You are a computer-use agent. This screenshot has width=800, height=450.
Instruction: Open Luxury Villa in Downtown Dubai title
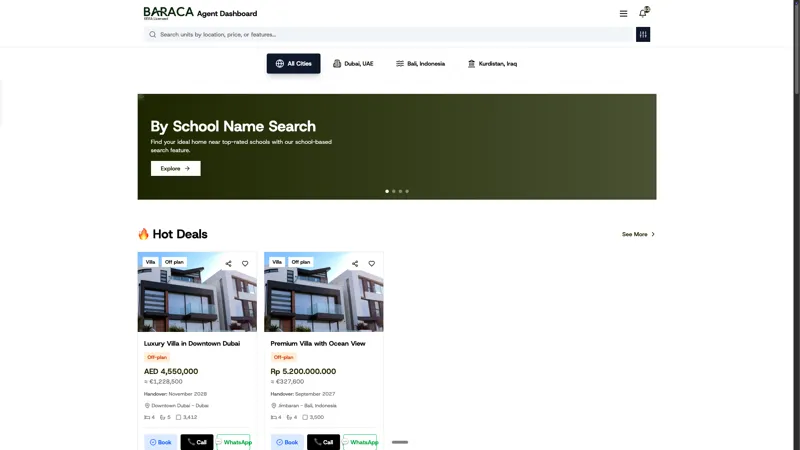pos(192,343)
